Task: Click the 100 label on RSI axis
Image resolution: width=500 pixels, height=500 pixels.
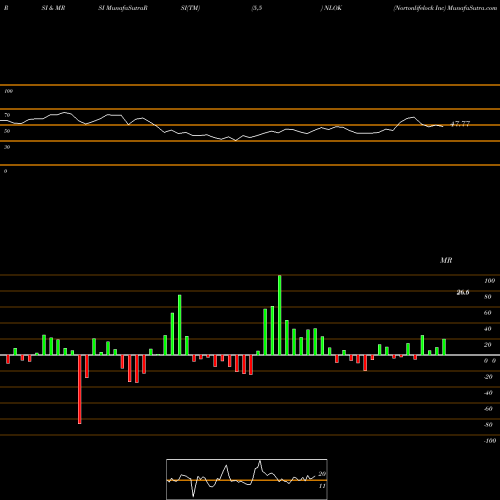Action: tap(8, 91)
